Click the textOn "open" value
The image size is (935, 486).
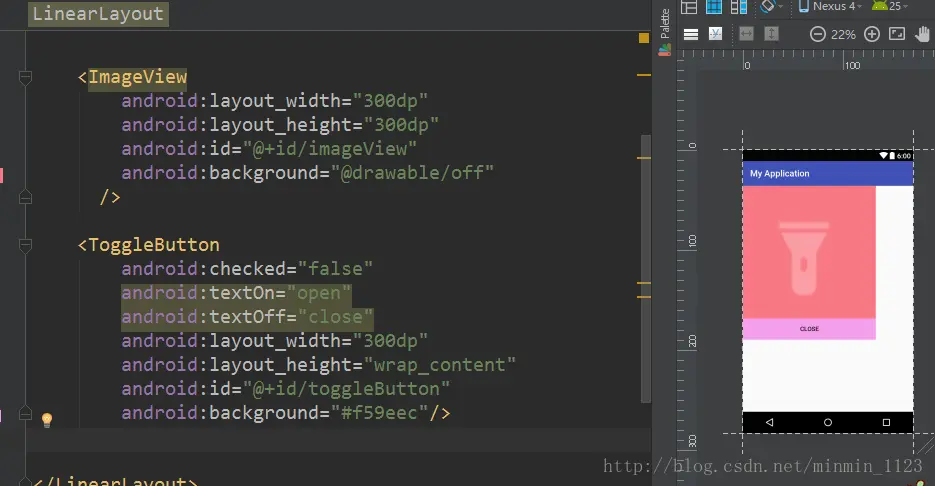[319, 293]
